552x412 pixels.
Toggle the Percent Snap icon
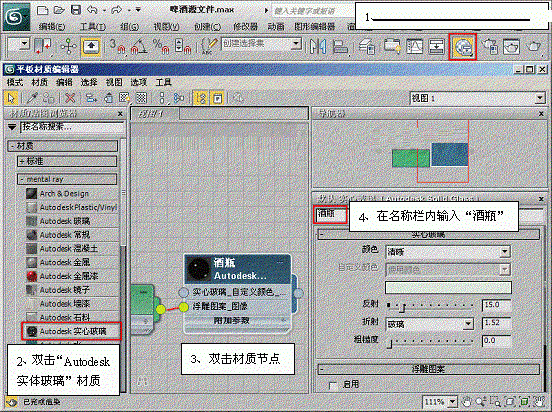coord(162,47)
